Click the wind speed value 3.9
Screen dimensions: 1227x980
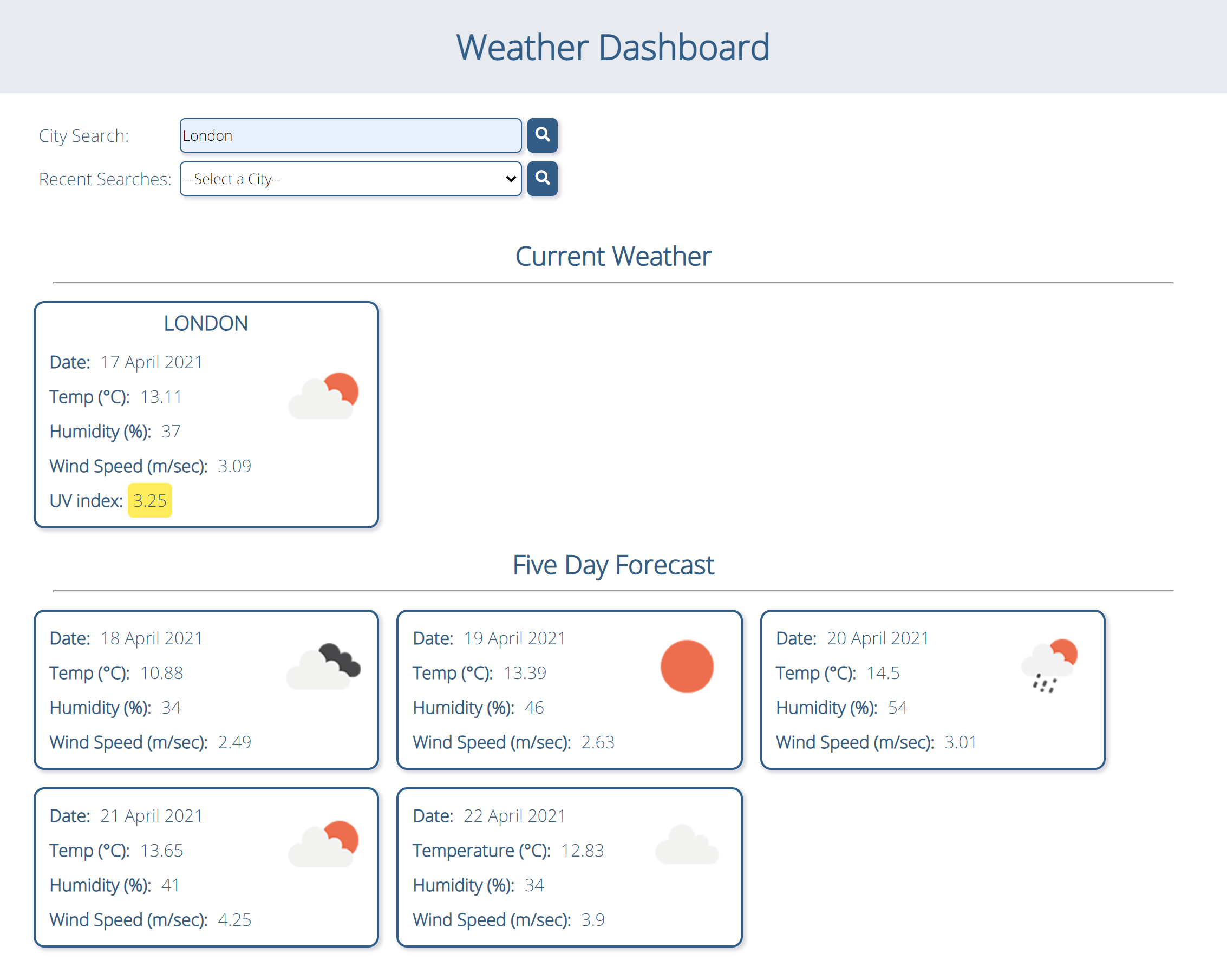(592, 920)
